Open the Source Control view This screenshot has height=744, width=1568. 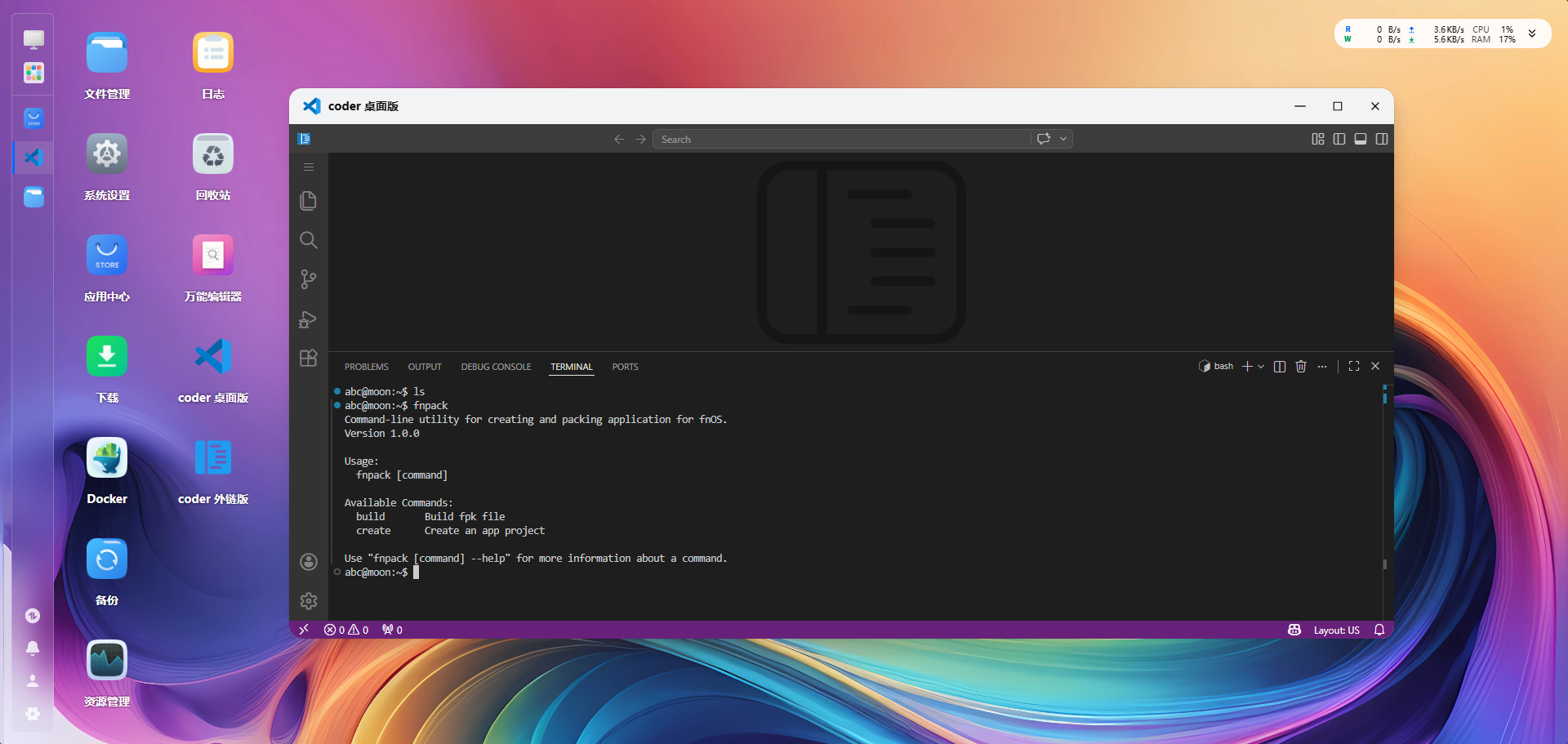point(308,279)
